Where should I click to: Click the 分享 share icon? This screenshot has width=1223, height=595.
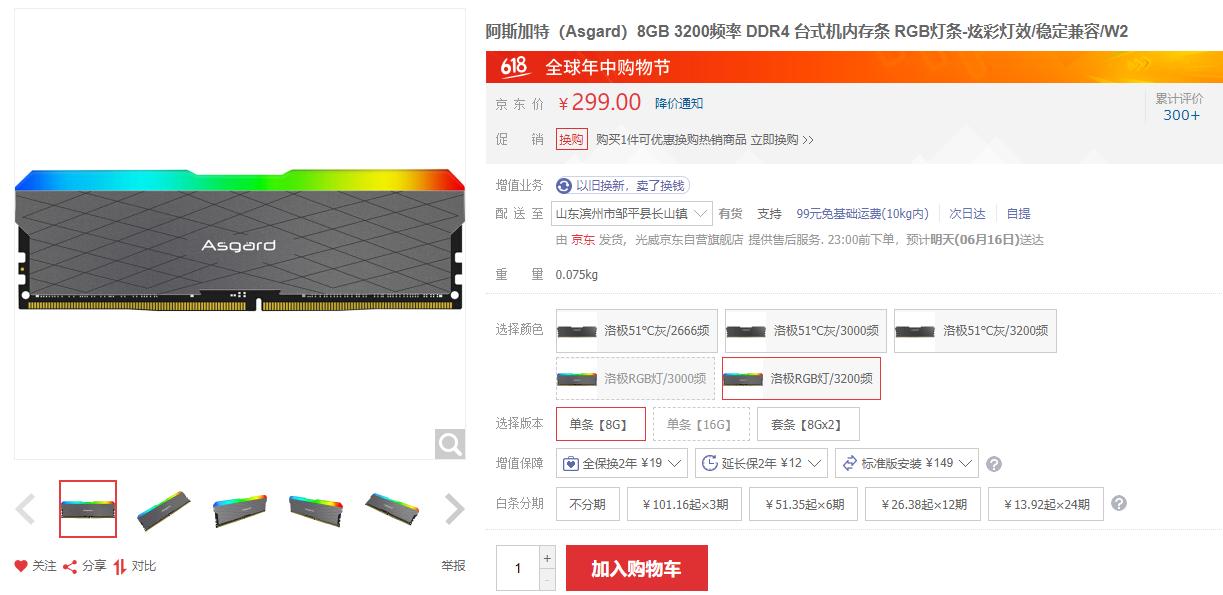[x=70, y=566]
